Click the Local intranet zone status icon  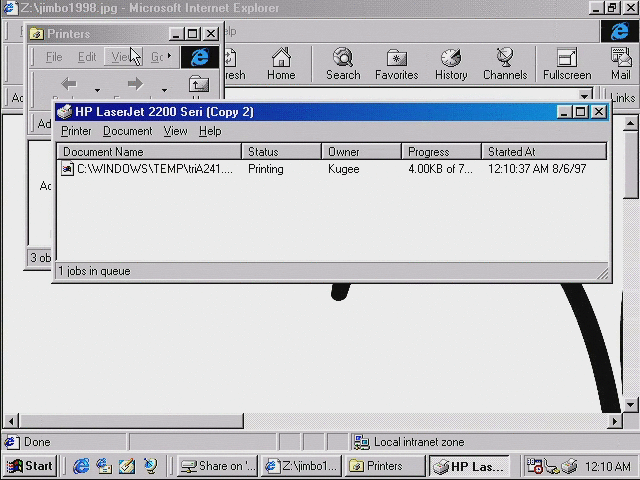(362, 442)
